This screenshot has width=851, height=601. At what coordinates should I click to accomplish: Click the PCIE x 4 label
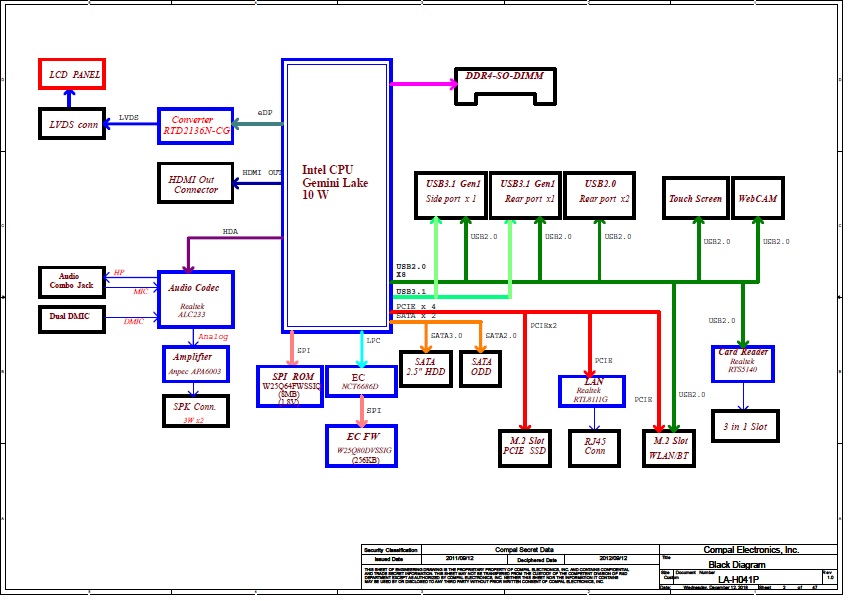416,307
